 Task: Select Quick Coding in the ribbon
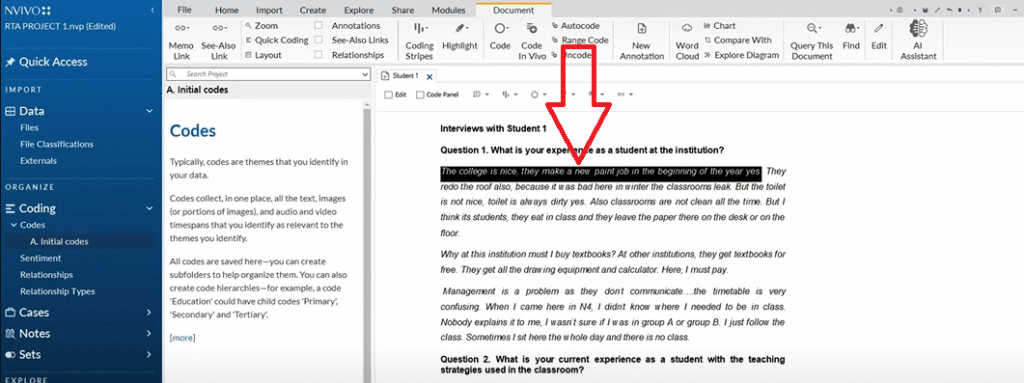click(277, 41)
